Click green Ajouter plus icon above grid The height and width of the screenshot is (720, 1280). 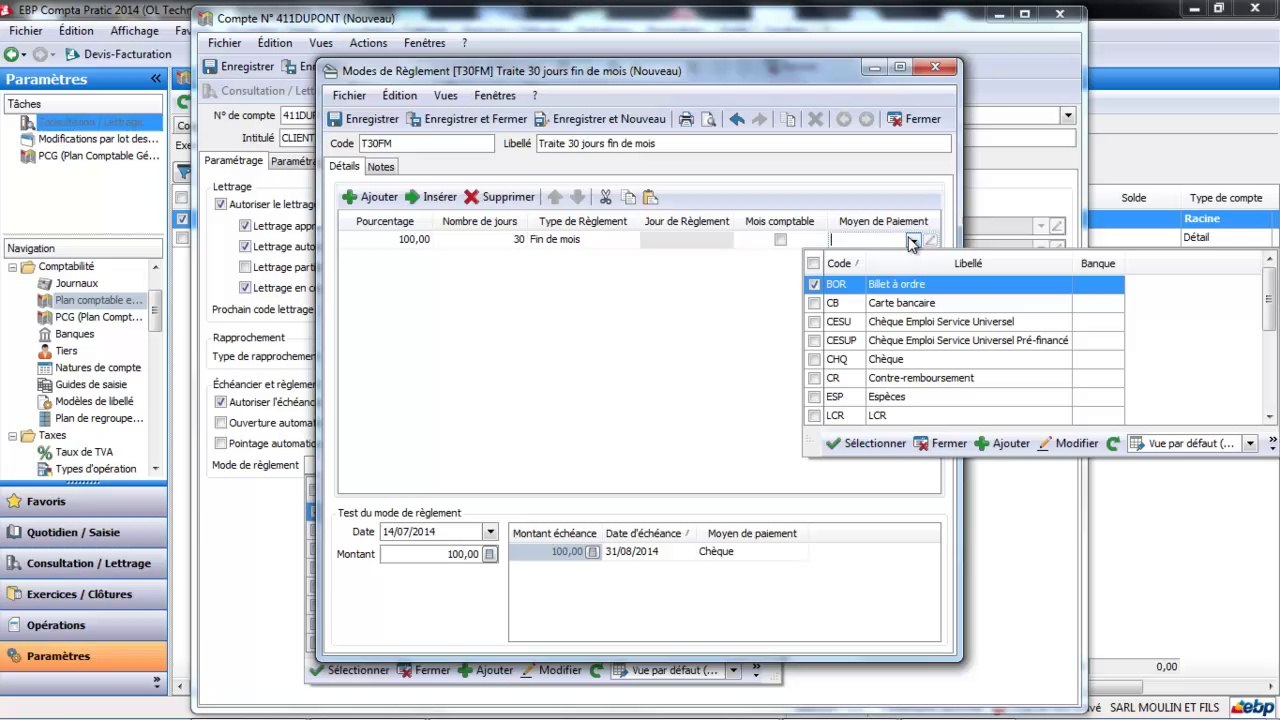pyautogui.click(x=349, y=197)
